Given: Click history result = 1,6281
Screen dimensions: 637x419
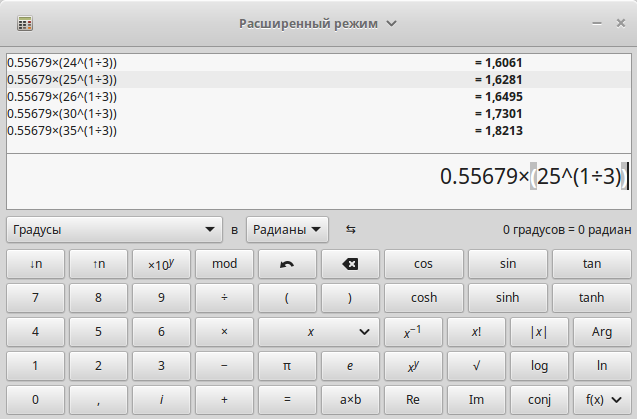Looking at the screenshot, I should (x=498, y=80).
